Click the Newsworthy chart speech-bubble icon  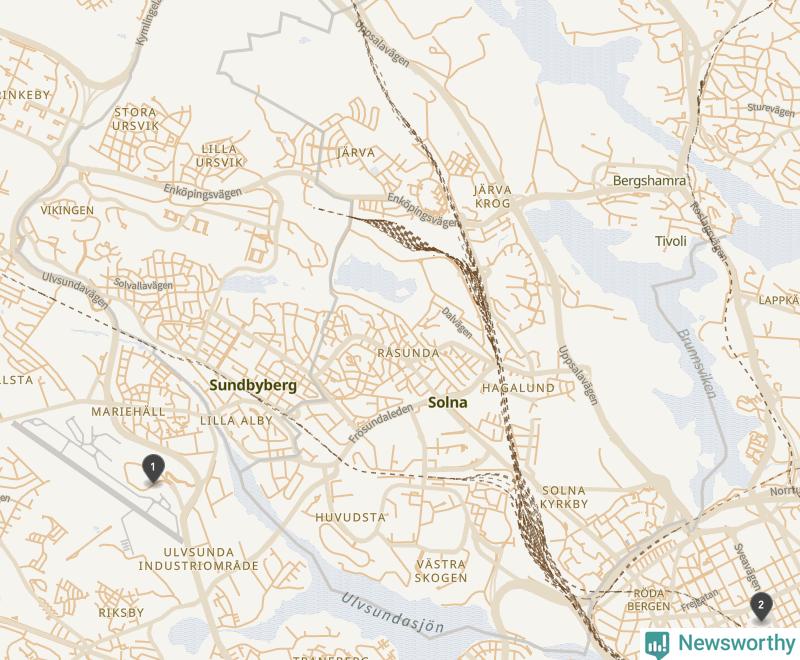coord(657,645)
